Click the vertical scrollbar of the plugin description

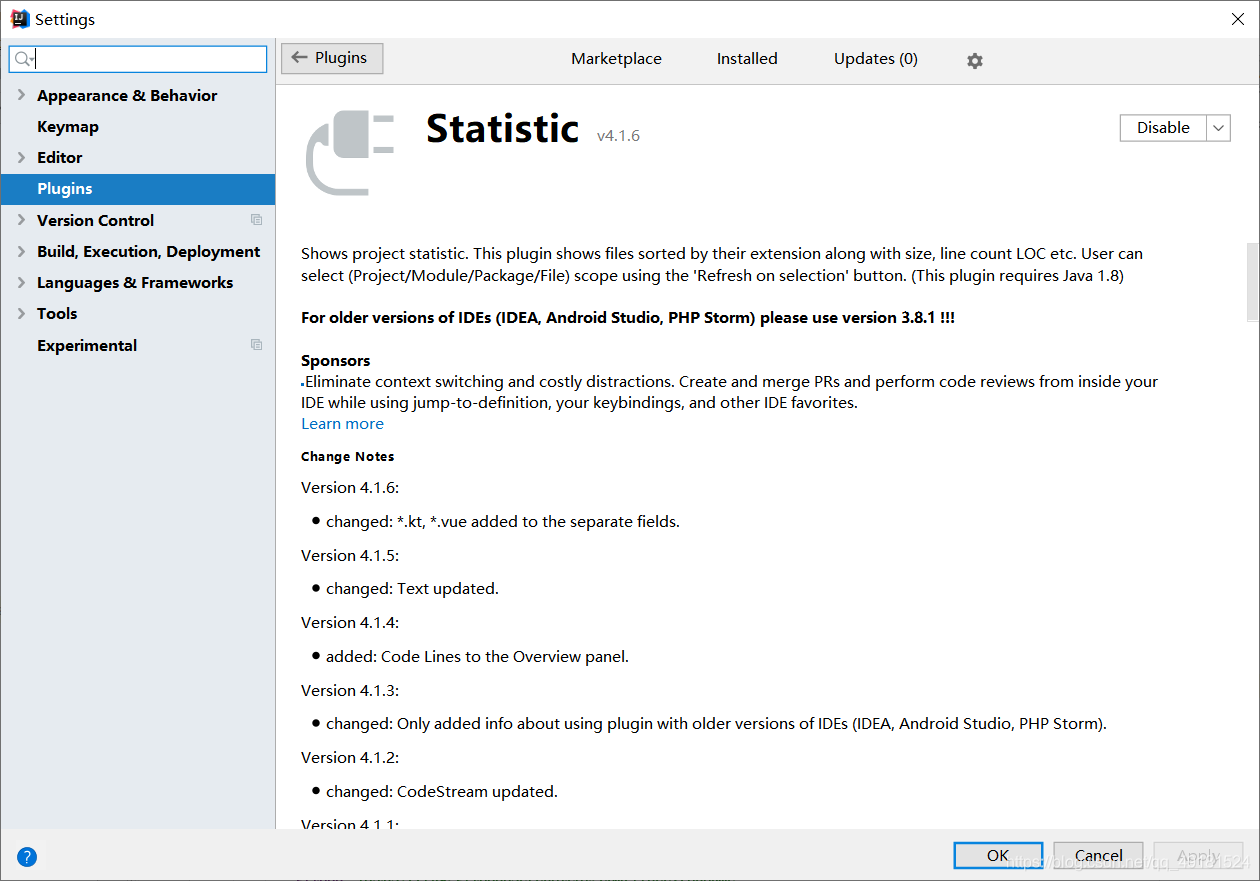[1251, 281]
